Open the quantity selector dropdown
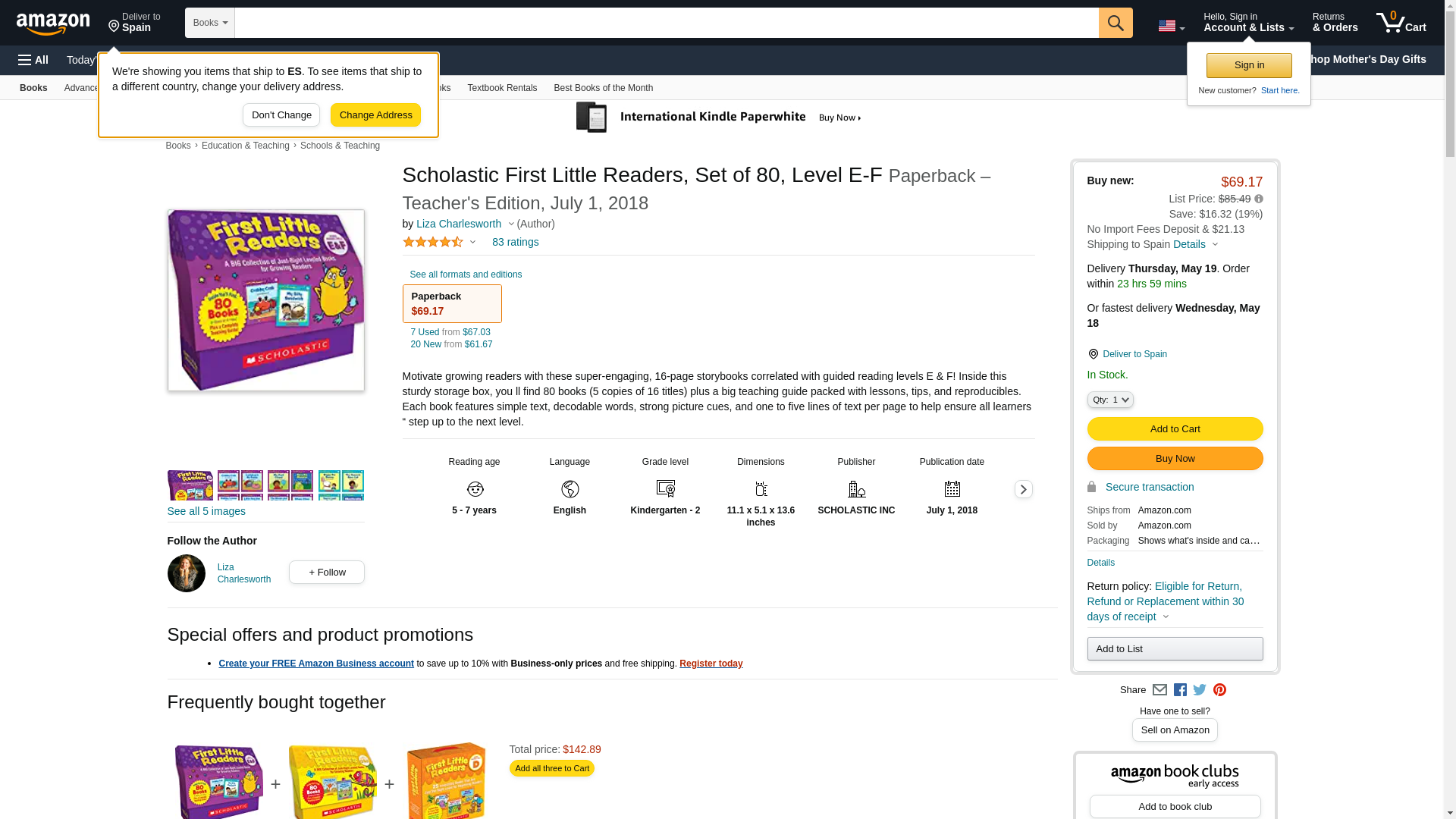The height and width of the screenshot is (819, 1456). 1109,400
